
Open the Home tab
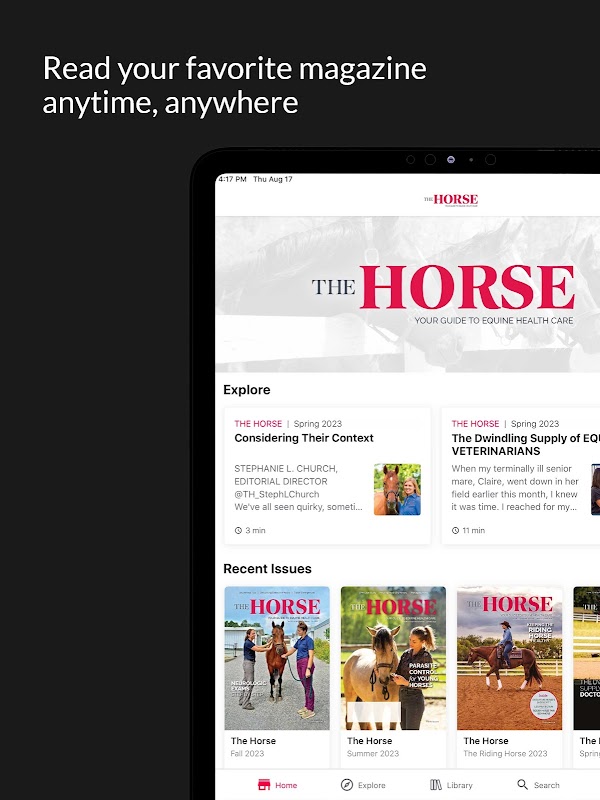(x=278, y=785)
